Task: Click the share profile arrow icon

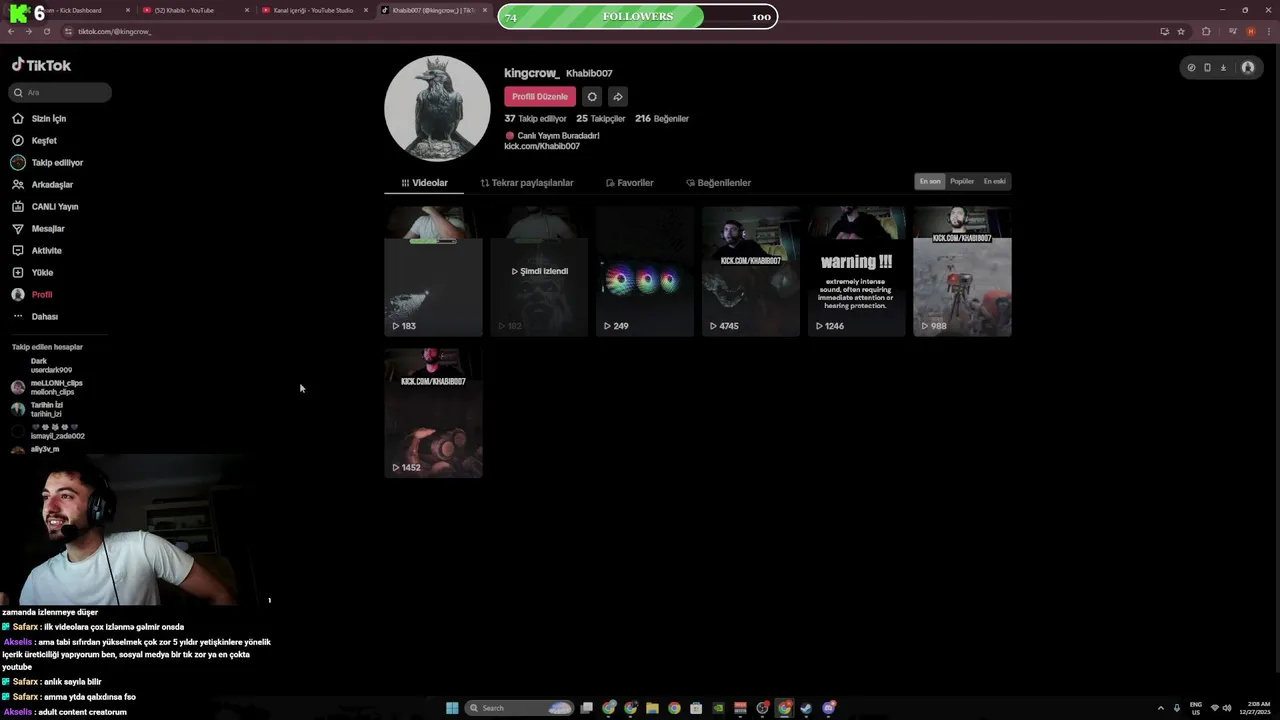Action: click(x=618, y=97)
